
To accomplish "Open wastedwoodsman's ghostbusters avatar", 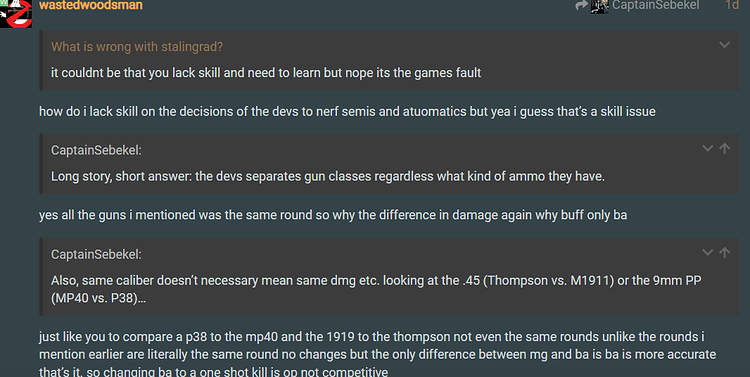I will pyautogui.click(x=16, y=13).
